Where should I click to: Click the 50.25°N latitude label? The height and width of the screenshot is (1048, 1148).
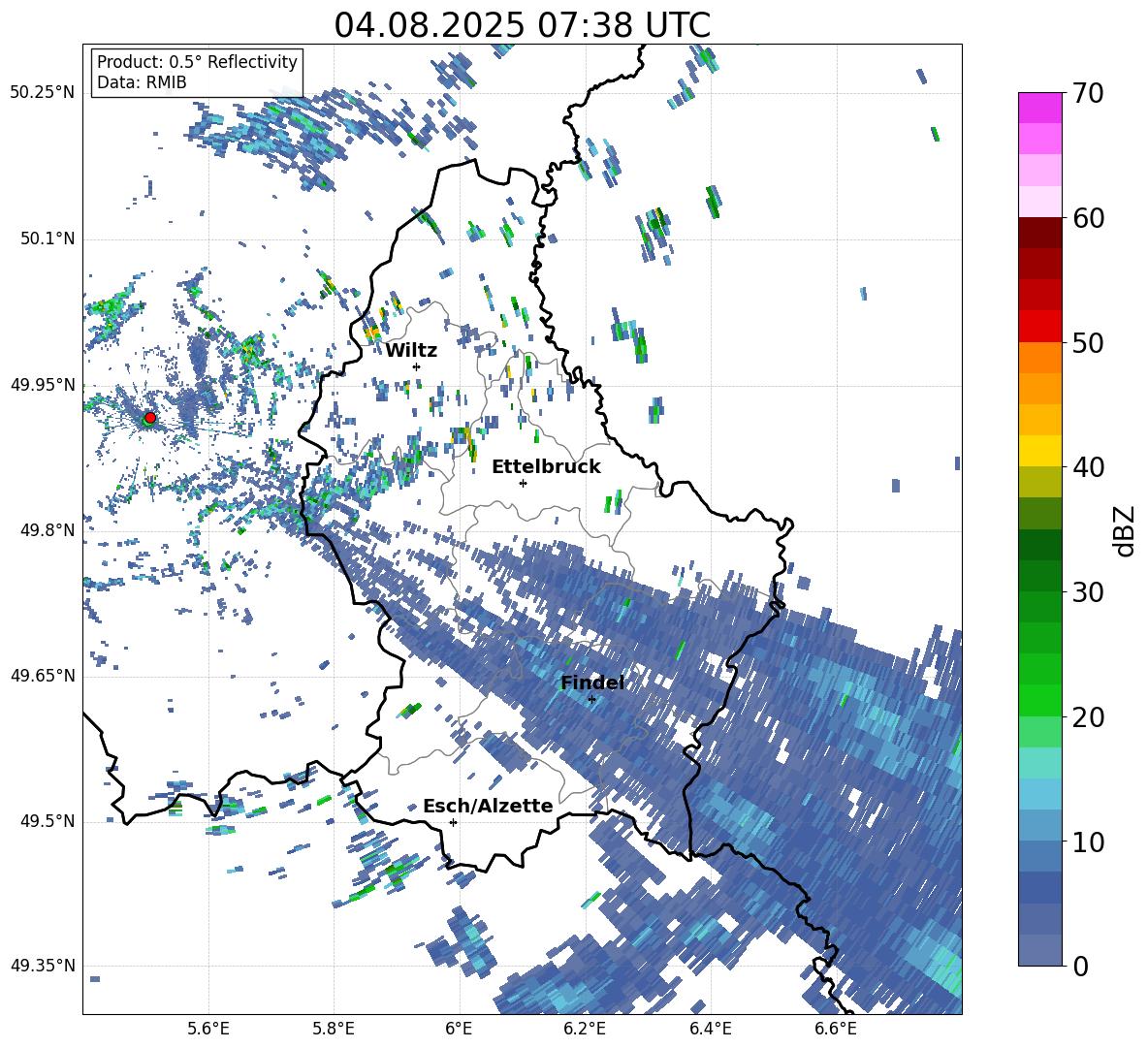[x=43, y=93]
